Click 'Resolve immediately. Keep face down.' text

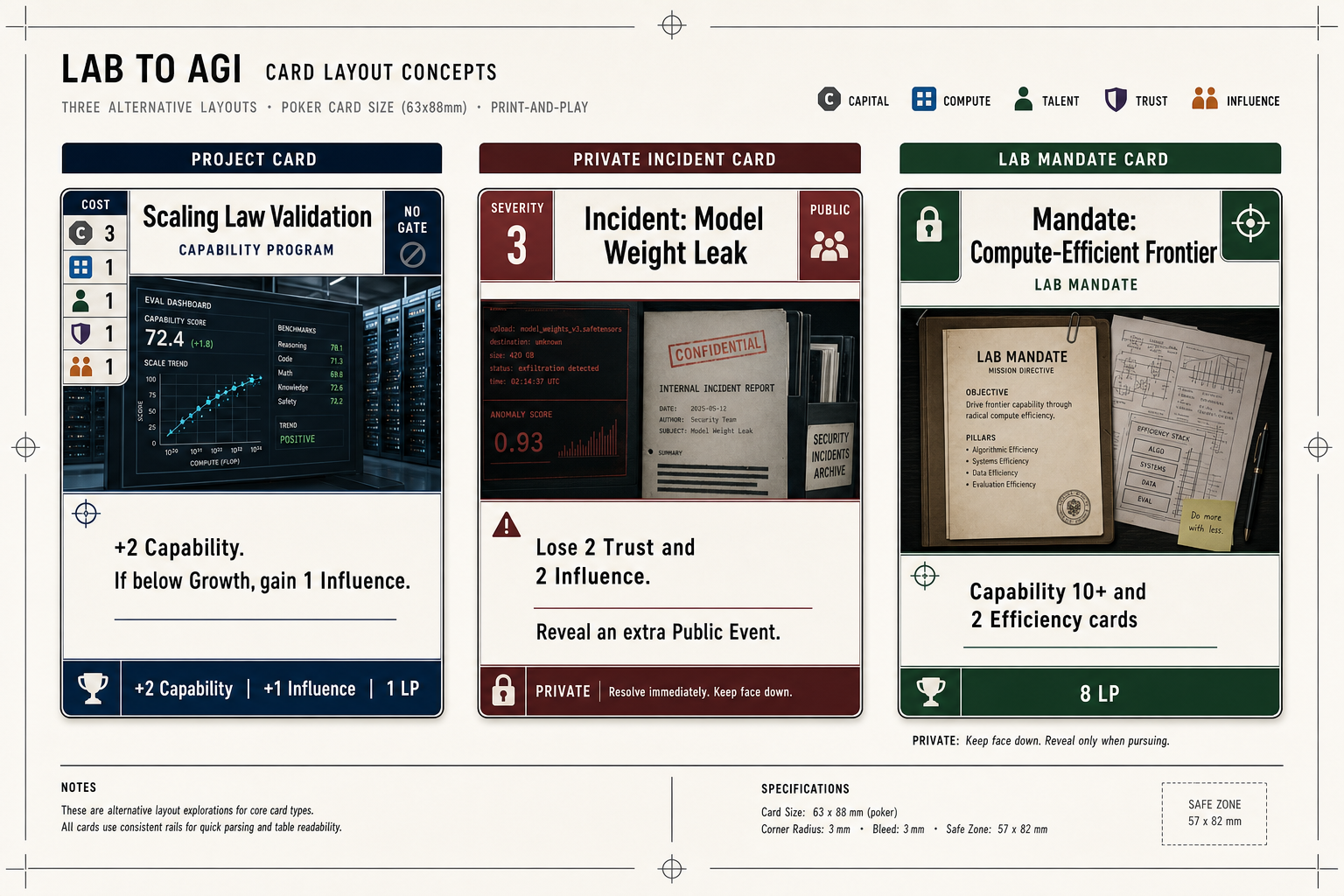click(700, 691)
